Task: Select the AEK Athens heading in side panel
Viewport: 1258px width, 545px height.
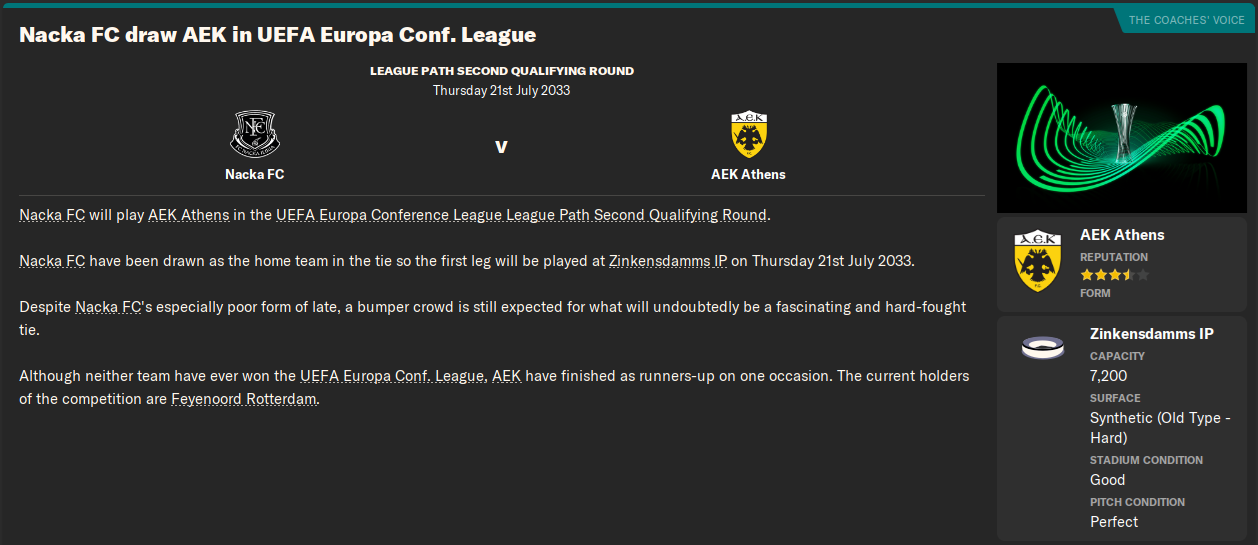Action: coord(1122,235)
